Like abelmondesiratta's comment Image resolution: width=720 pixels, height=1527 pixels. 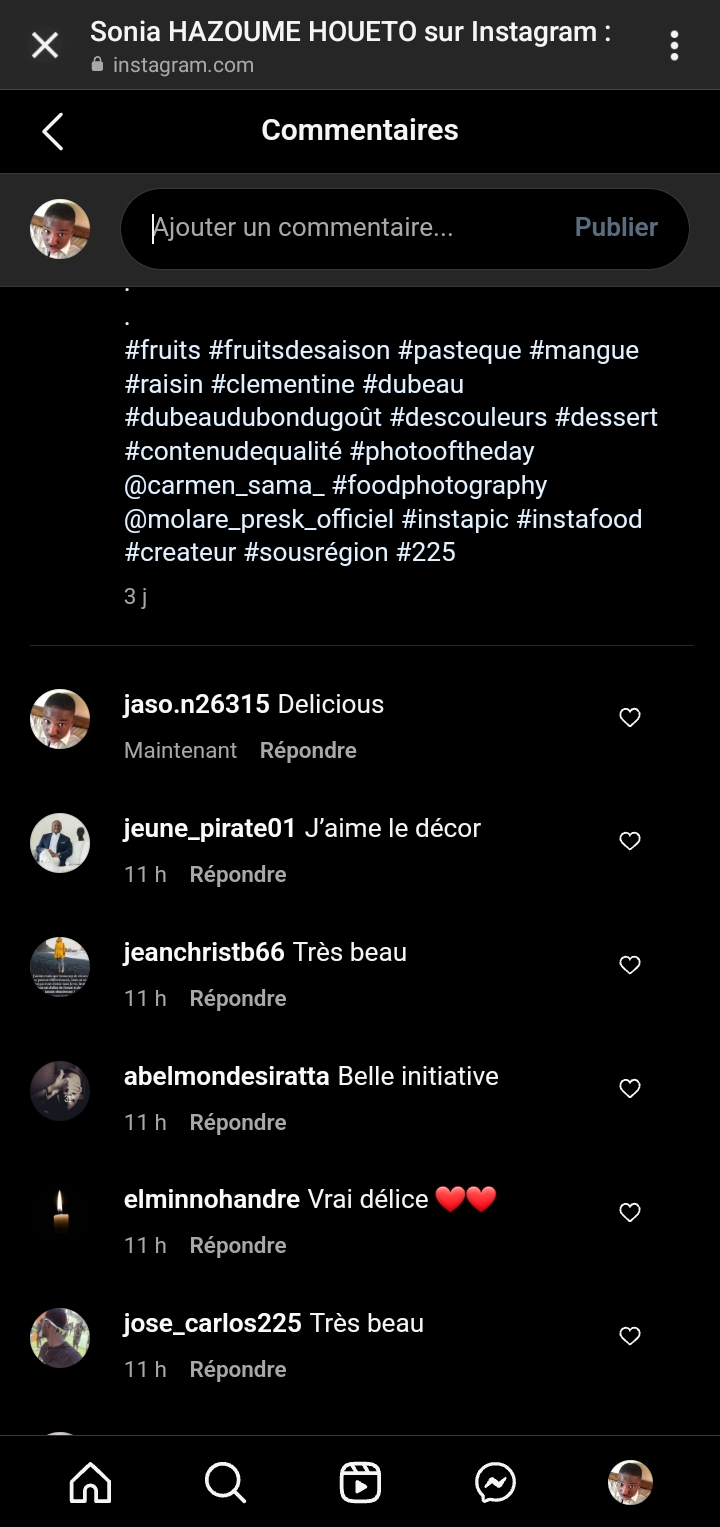[630, 1089]
